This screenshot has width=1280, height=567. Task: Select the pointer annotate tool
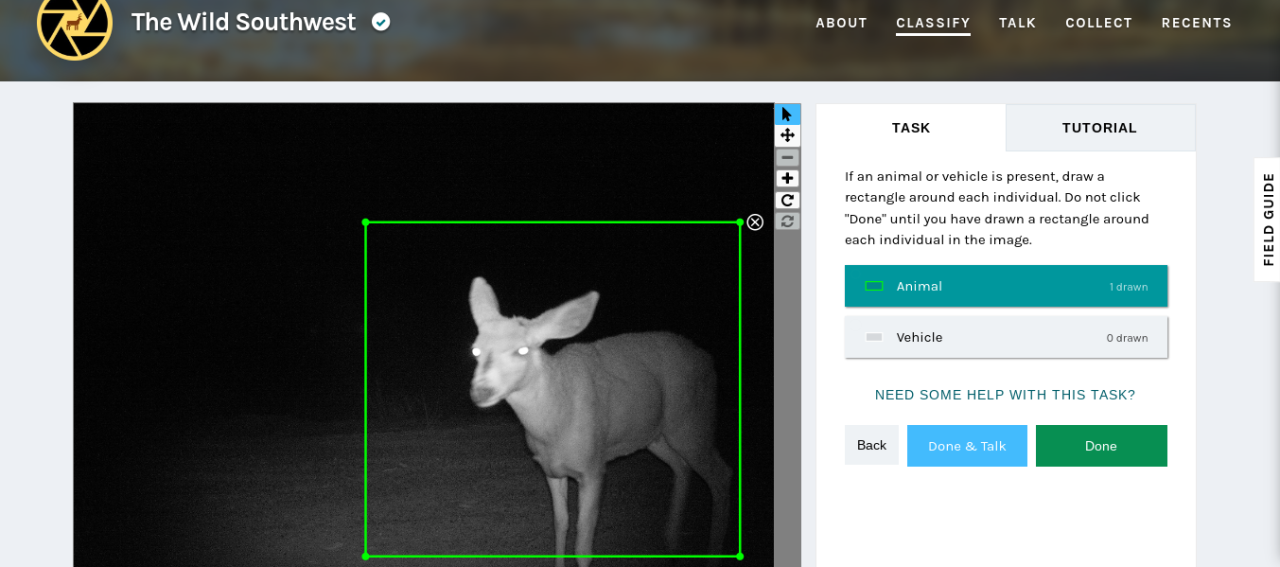point(787,114)
